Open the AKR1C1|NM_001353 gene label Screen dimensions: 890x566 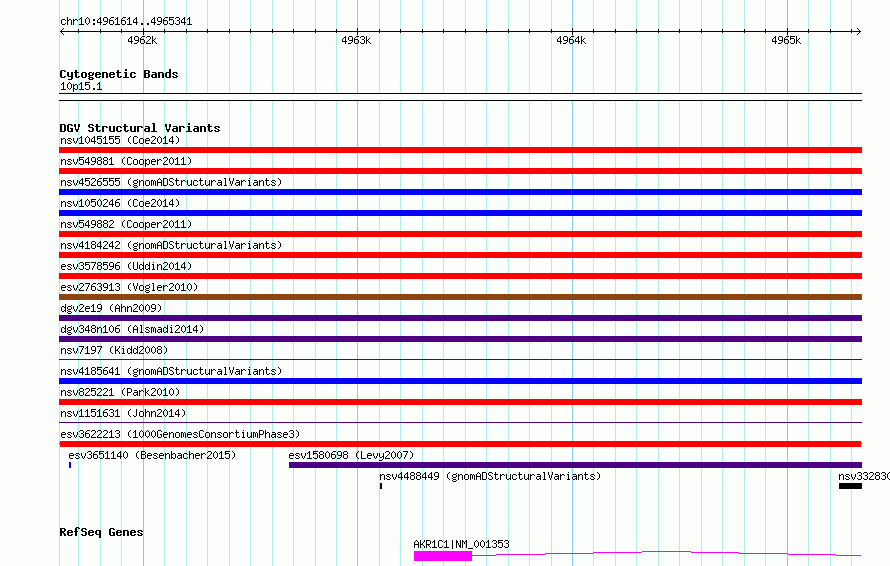(x=461, y=544)
